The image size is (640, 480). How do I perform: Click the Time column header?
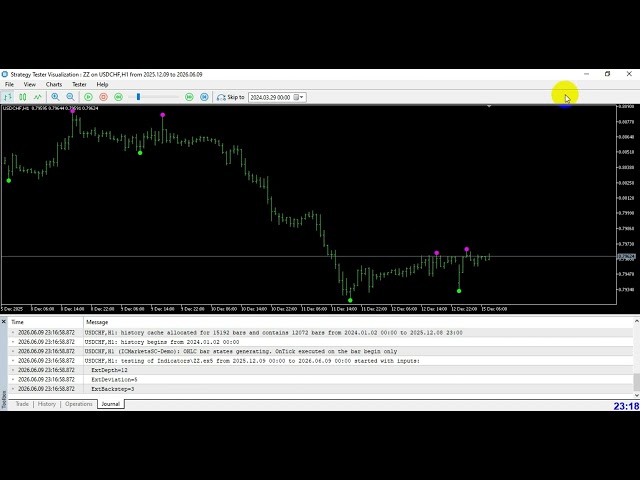pos(46,322)
